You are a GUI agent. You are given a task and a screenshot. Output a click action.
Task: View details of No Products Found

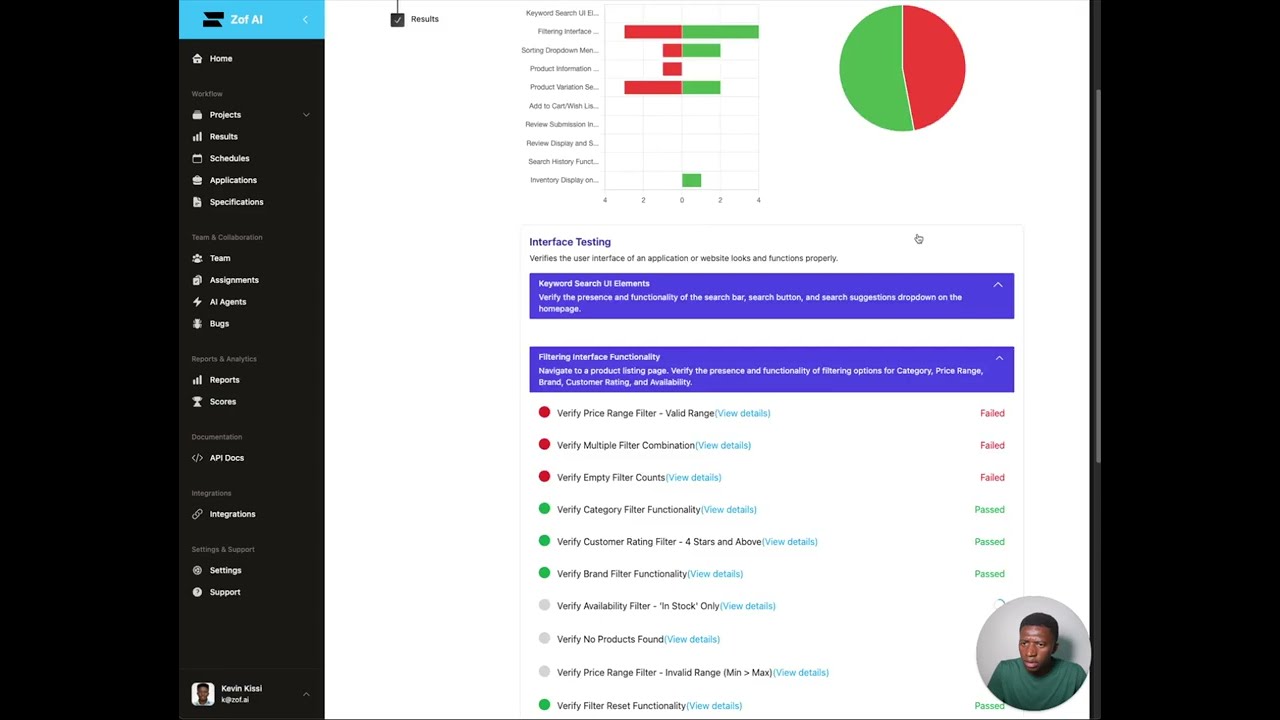coord(692,639)
